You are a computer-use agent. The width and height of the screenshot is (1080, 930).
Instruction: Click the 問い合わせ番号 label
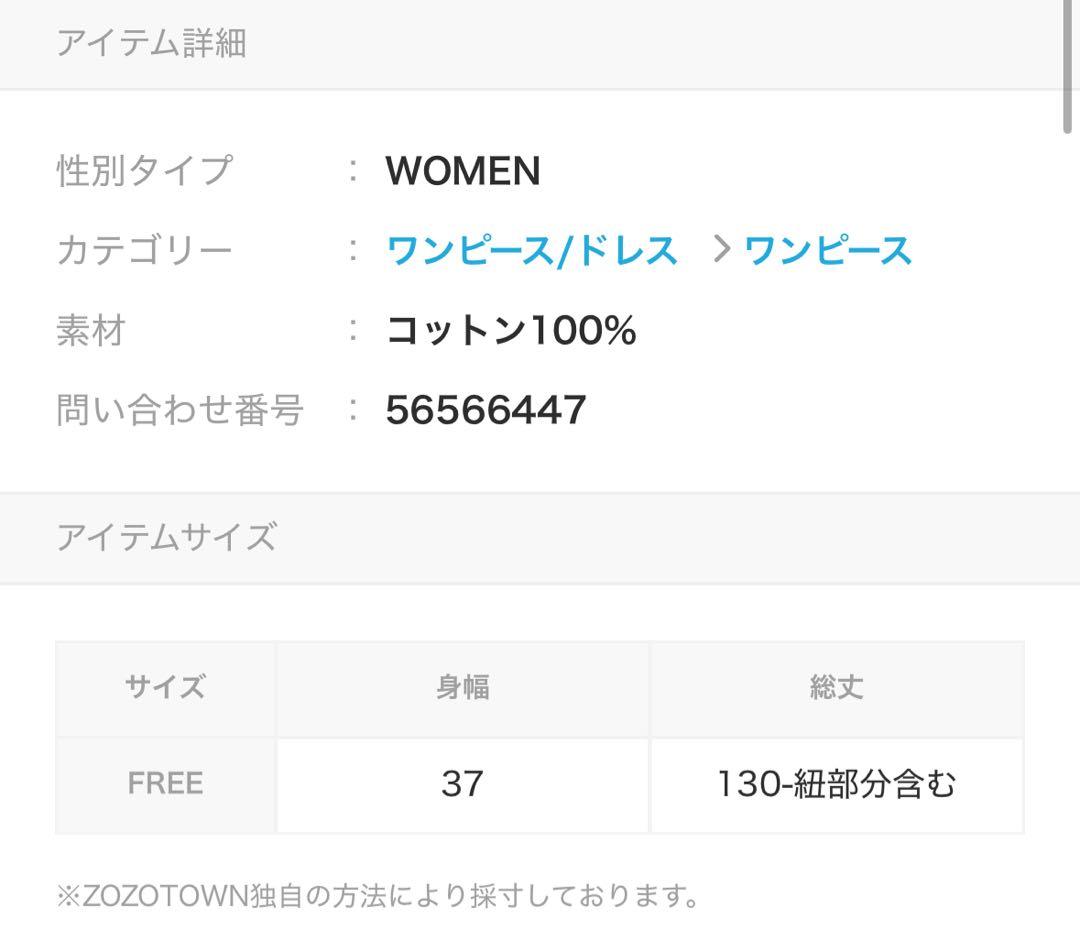180,410
